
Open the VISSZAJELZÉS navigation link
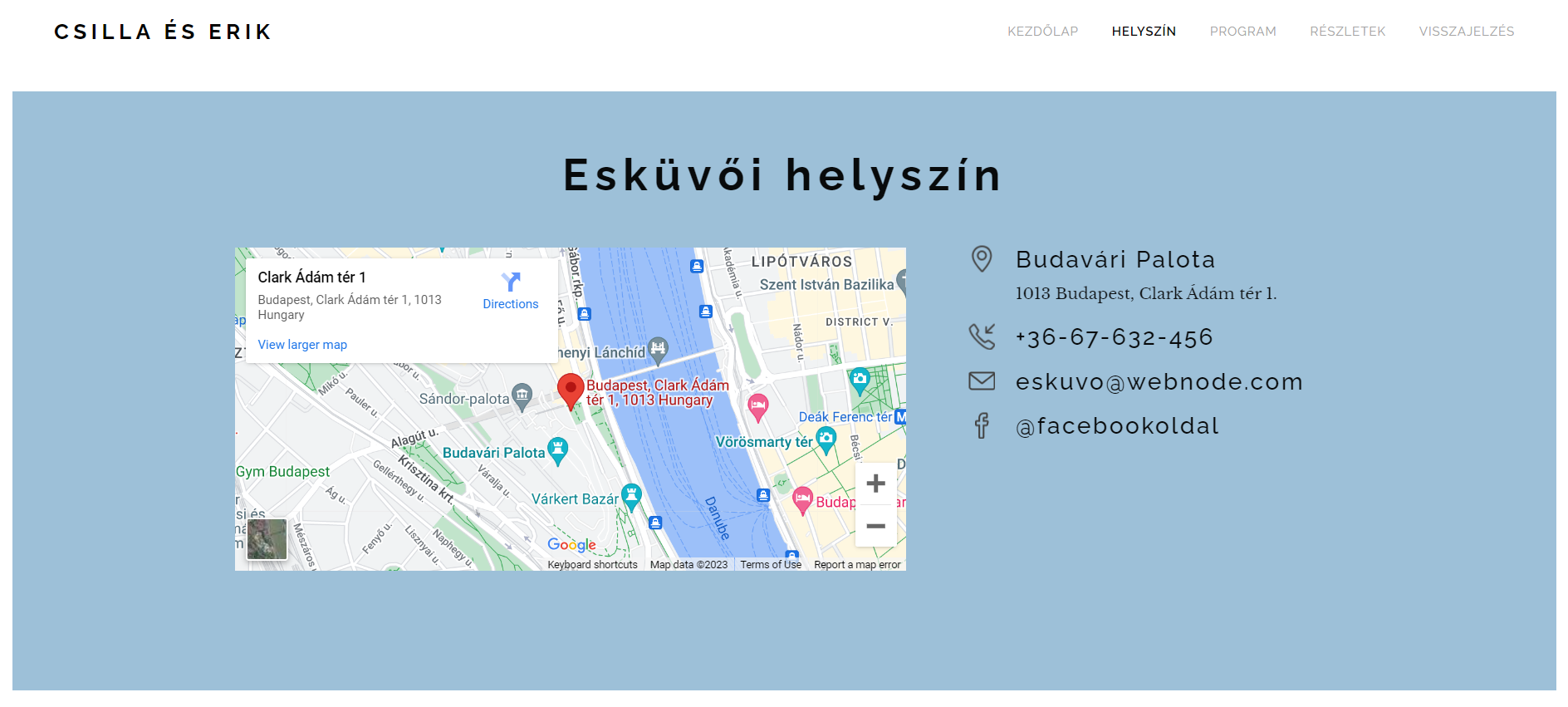pos(1466,32)
